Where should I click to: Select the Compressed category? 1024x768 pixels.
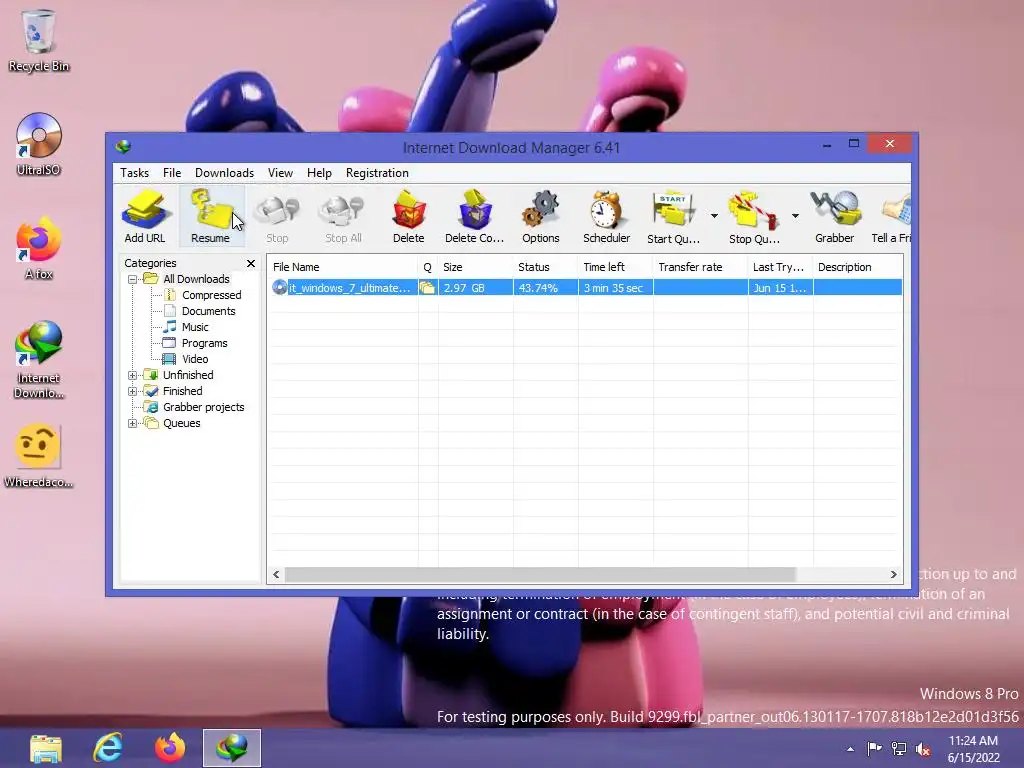point(212,295)
